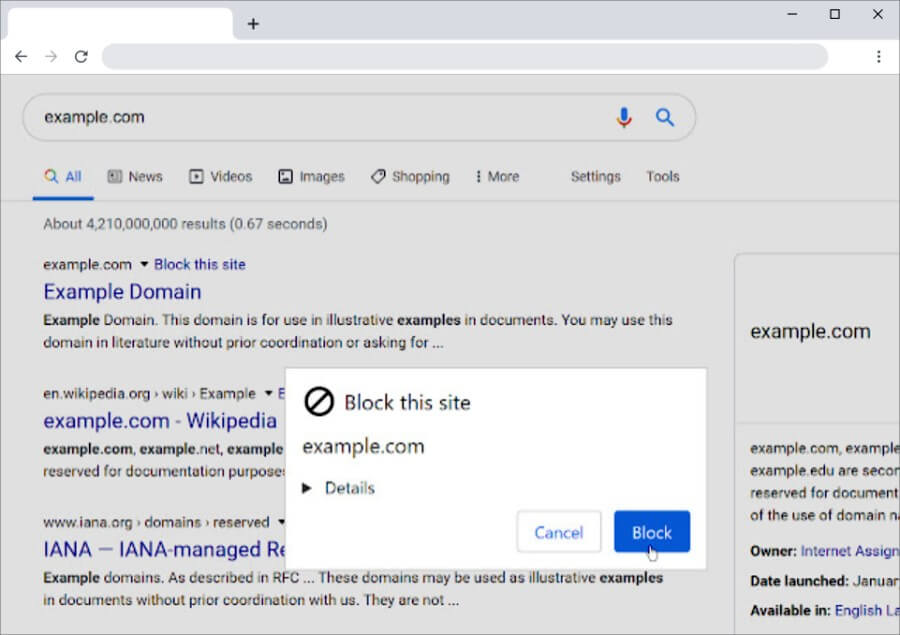The width and height of the screenshot is (900, 635).
Task: Switch to the Images tab
Action: point(311,177)
